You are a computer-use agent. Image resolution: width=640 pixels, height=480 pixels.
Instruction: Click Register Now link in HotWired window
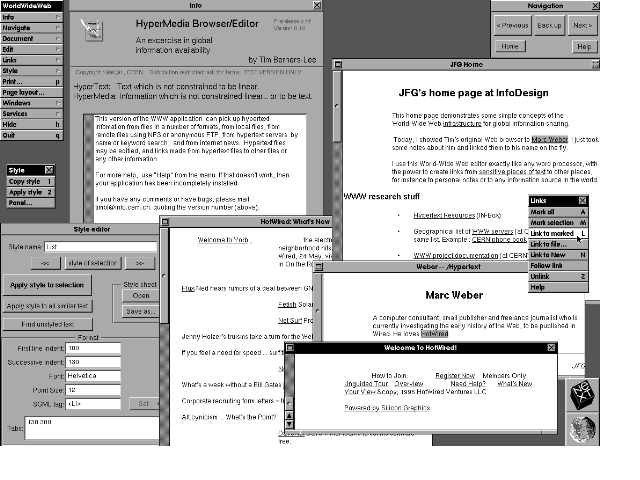(455, 376)
